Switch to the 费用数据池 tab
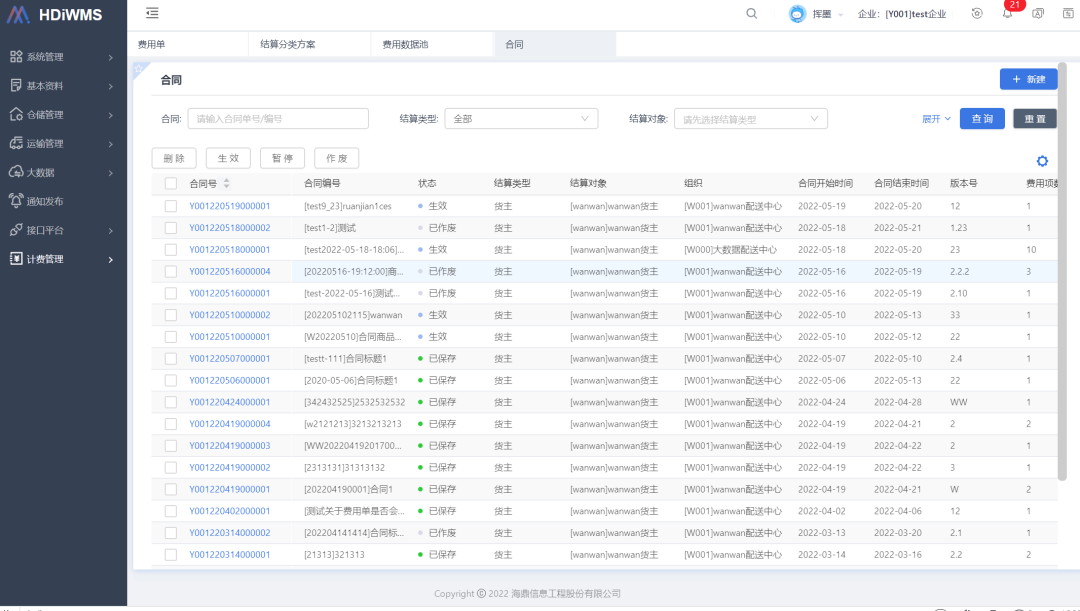Viewport: 1080px width, 611px height. (433, 44)
